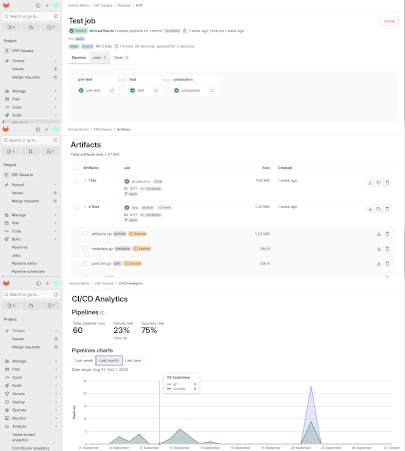The image size is (405, 451).
Task: Open the Jobs tab on Test job page
Action: (99, 58)
